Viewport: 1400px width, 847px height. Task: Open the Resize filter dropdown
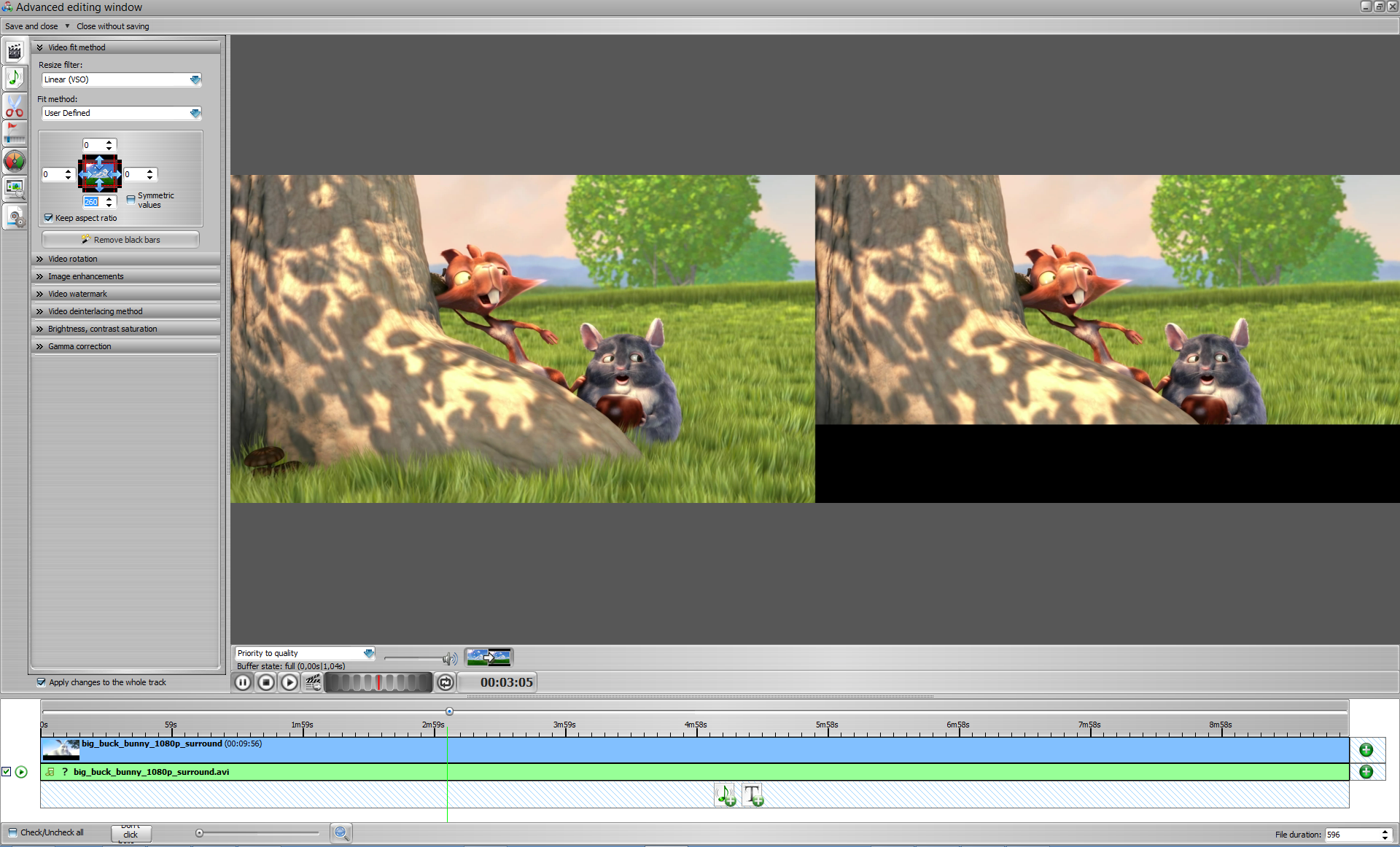pyautogui.click(x=121, y=79)
